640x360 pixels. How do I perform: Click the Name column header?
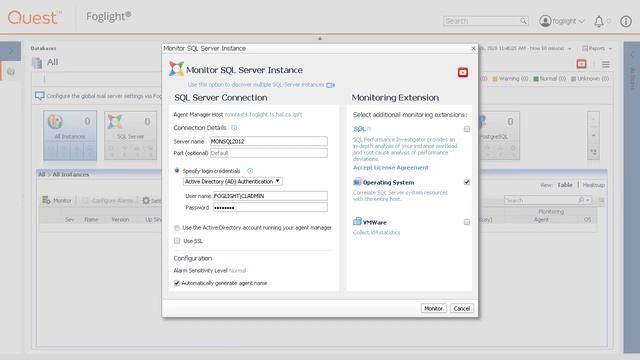click(91, 220)
